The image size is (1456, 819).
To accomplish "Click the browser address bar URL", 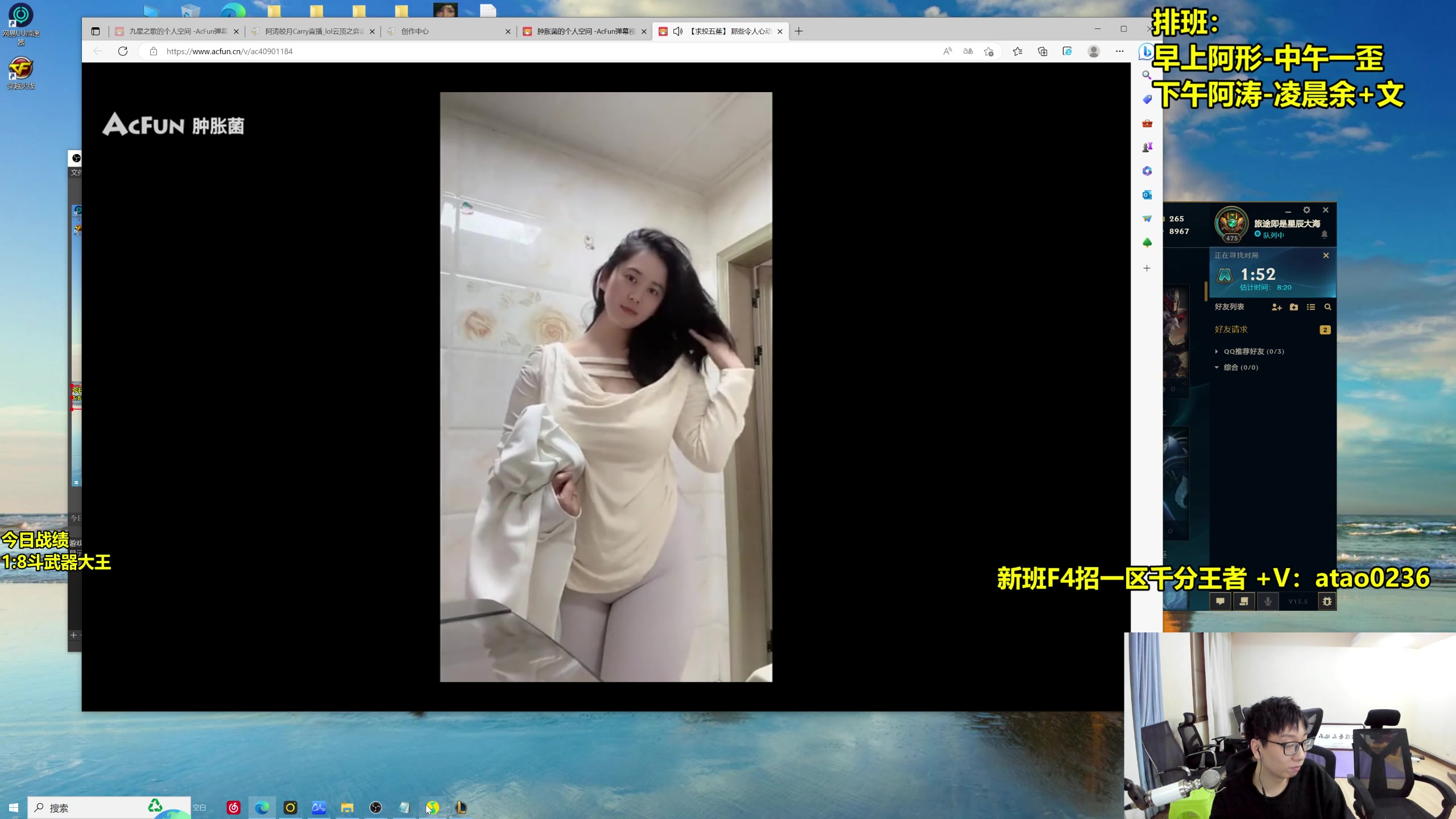I will 230,51.
